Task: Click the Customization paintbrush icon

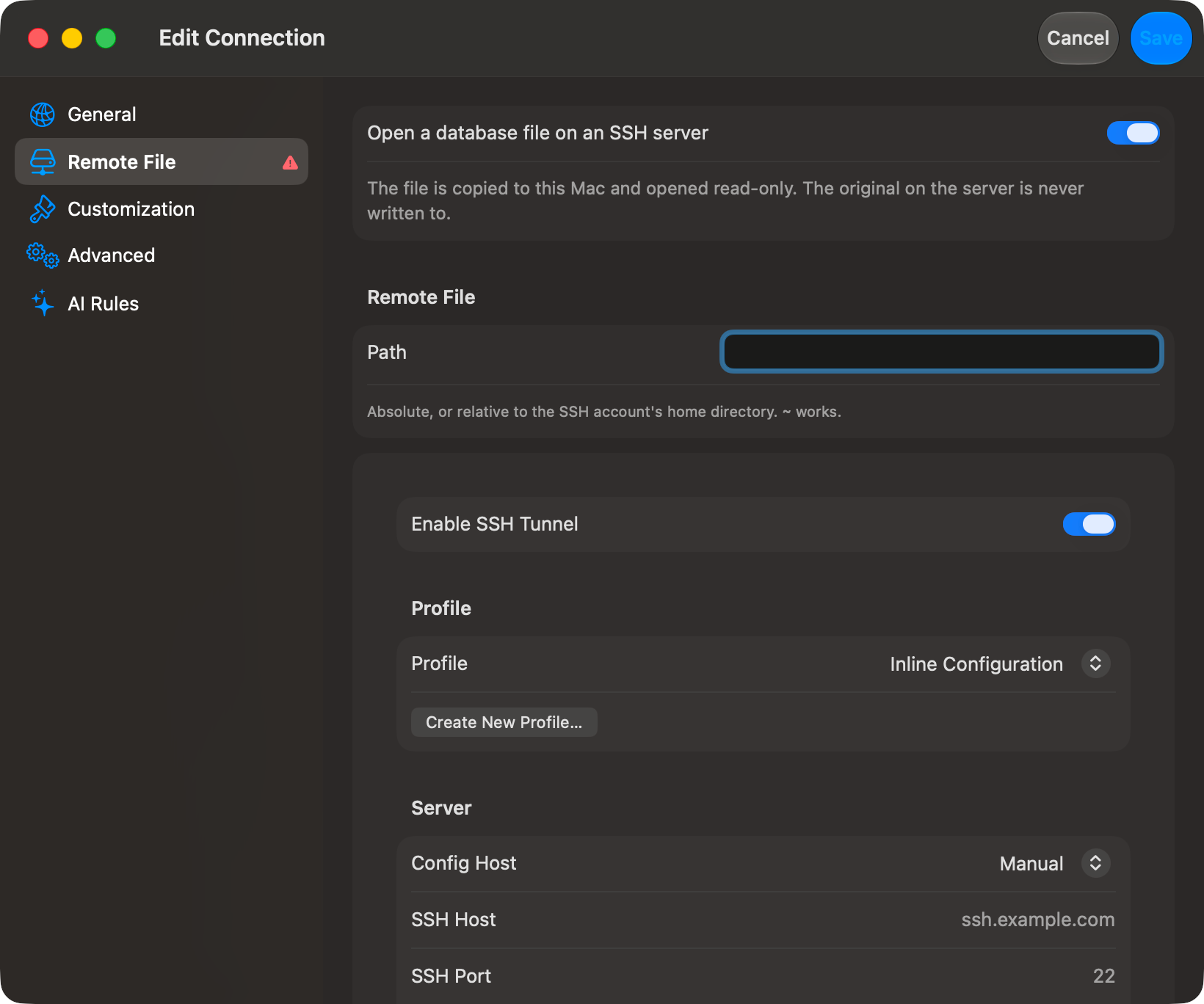Action: coord(43,209)
